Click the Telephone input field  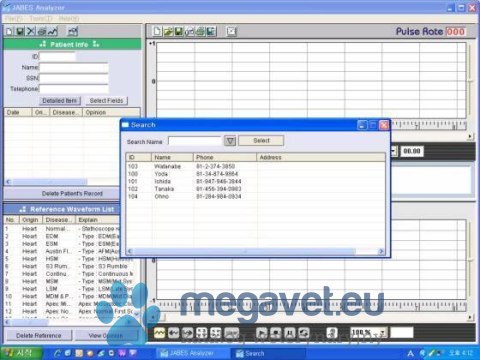pos(74,89)
